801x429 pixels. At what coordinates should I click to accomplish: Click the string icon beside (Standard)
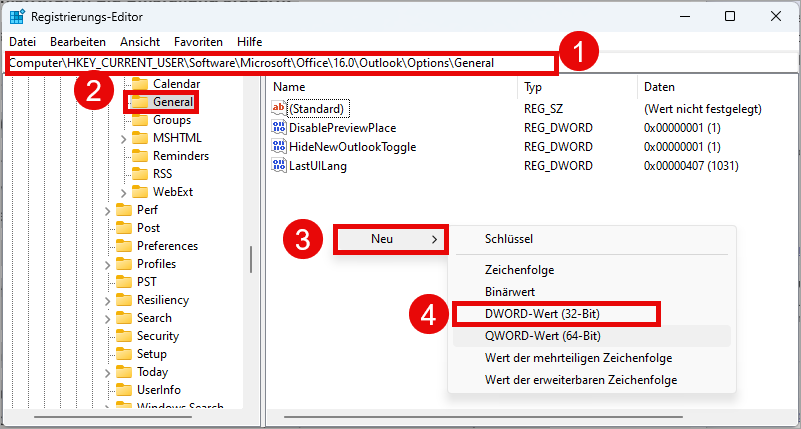279,108
